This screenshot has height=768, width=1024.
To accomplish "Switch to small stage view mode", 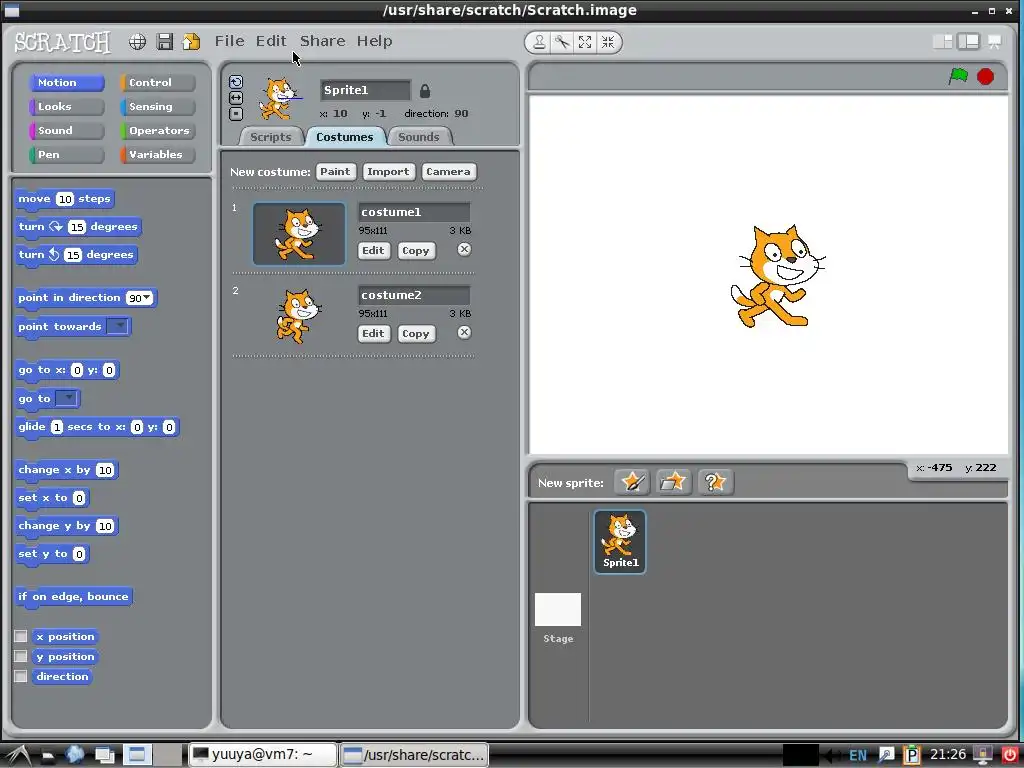I will click(x=942, y=42).
